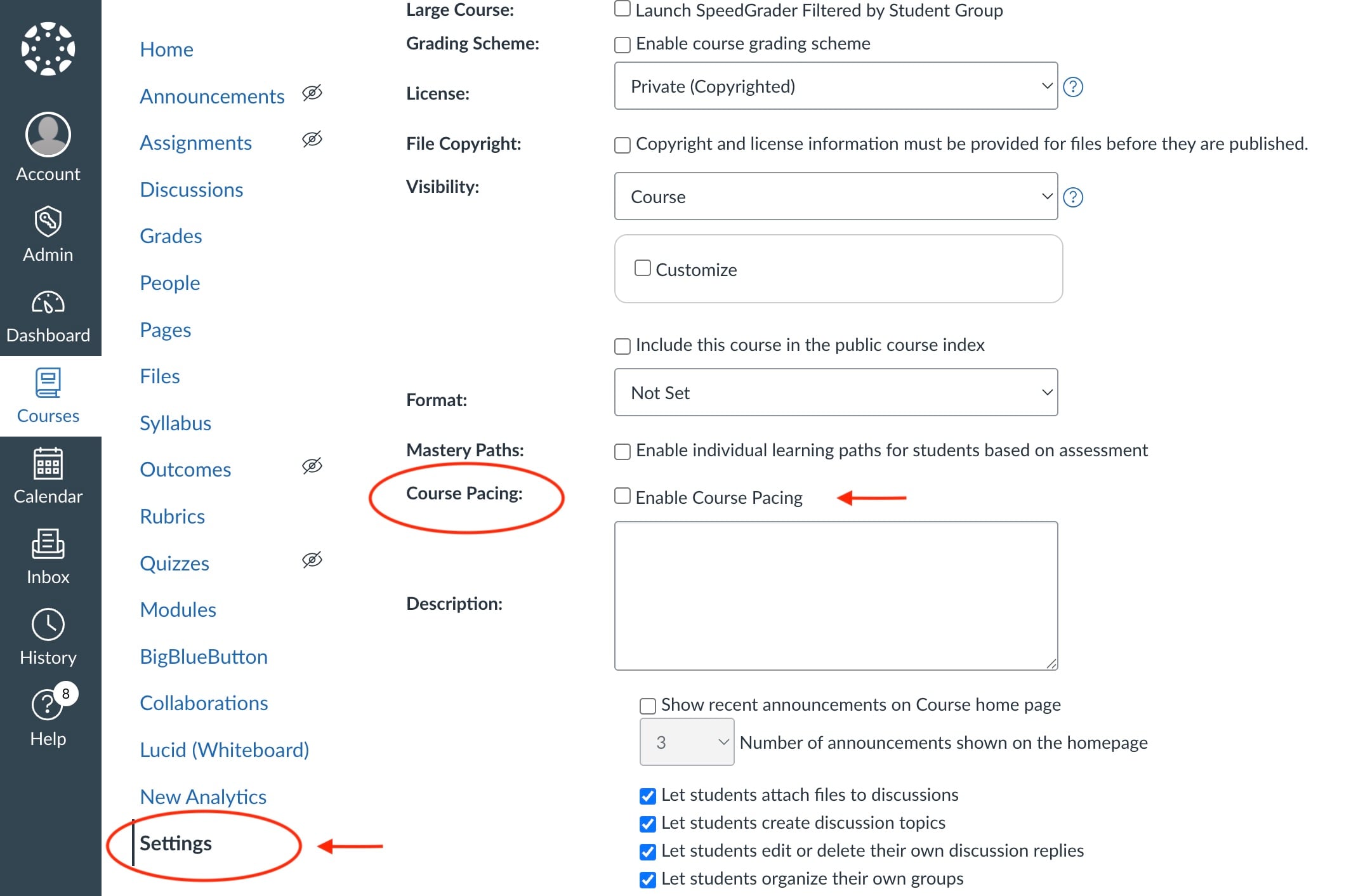The width and height of the screenshot is (1363, 896).
Task: Enable course grading scheme checkbox
Action: coord(622,44)
